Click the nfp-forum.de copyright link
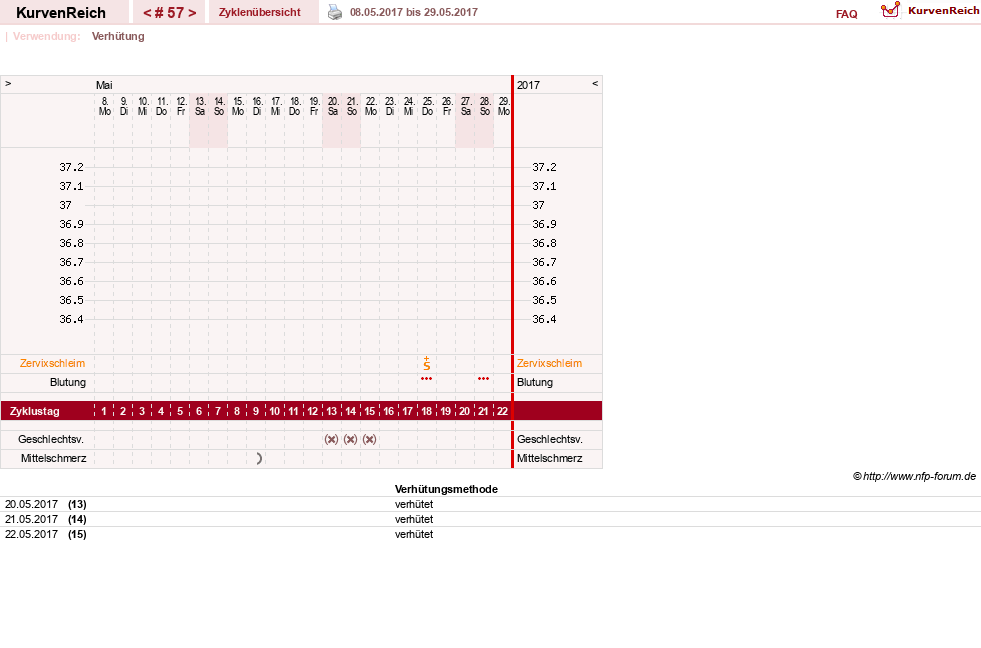This screenshot has height=648, width=981. coord(914,477)
